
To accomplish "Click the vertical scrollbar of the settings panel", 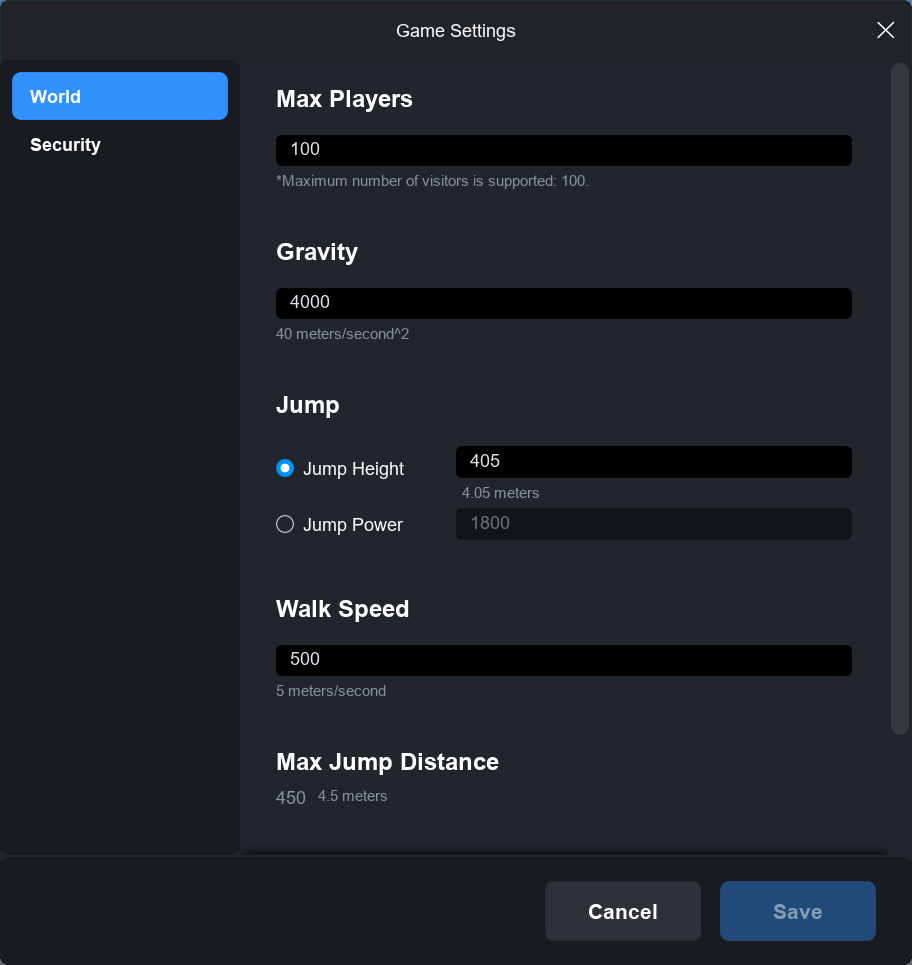I will tap(899, 400).
